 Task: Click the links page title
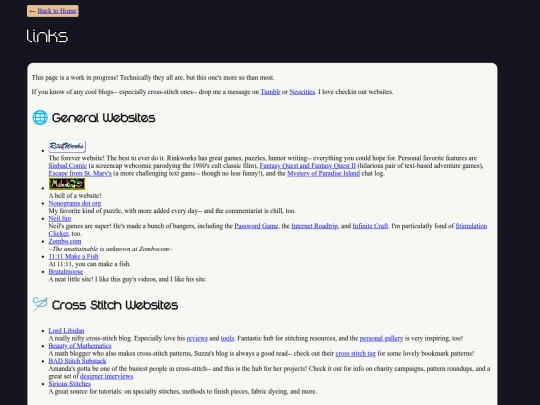pyautogui.click(x=47, y=36)
